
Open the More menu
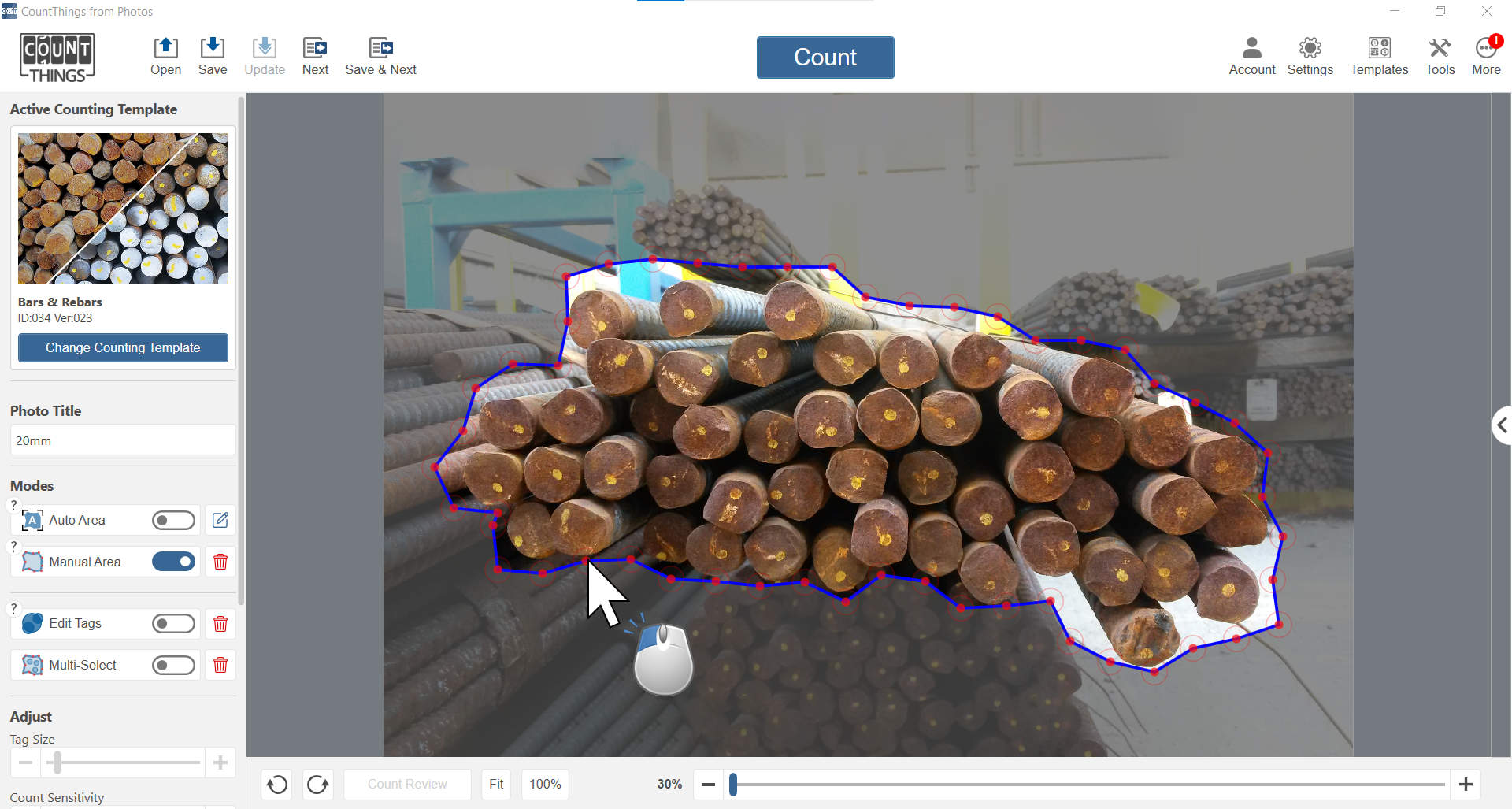[x=1485, y=49]
